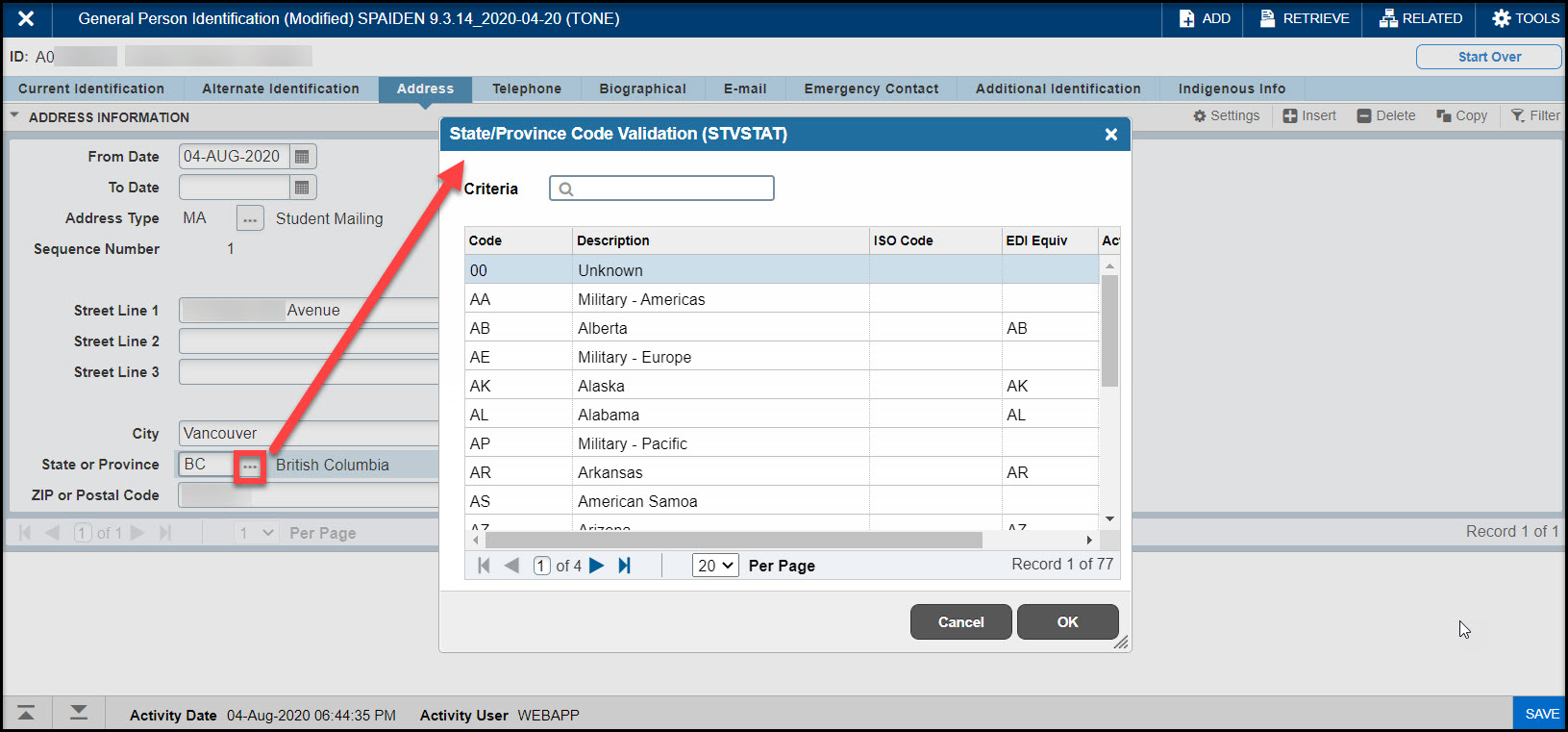Open the 20 Per Page dropdown
Viewport: 1568px width, 732px height.
tap(715, 566)
